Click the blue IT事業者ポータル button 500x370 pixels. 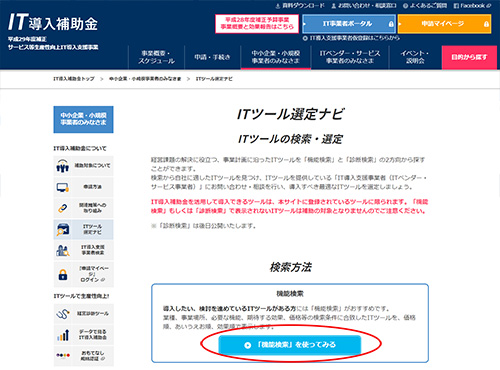349,24
